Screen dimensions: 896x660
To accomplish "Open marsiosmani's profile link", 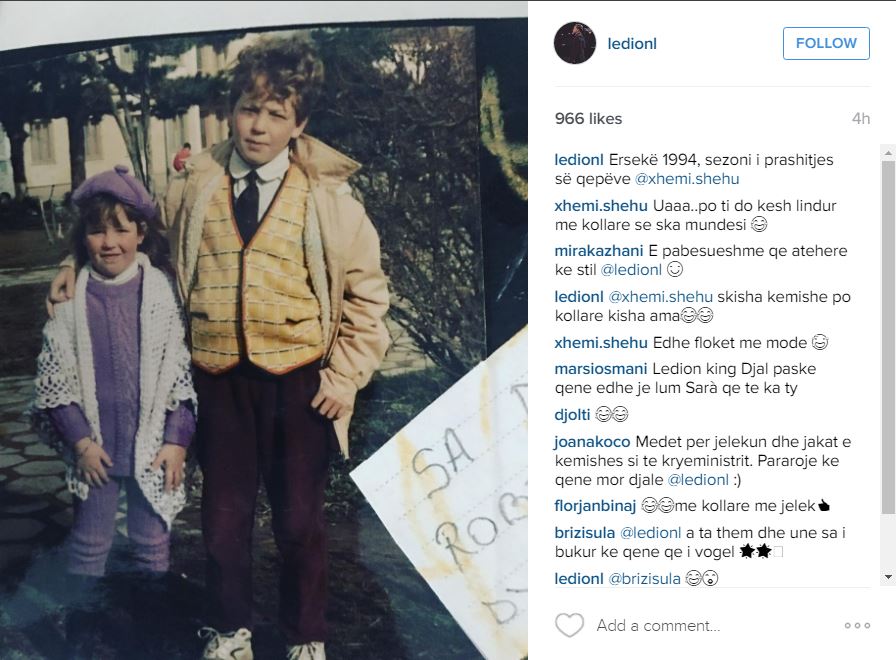I will tap(601, 369).
